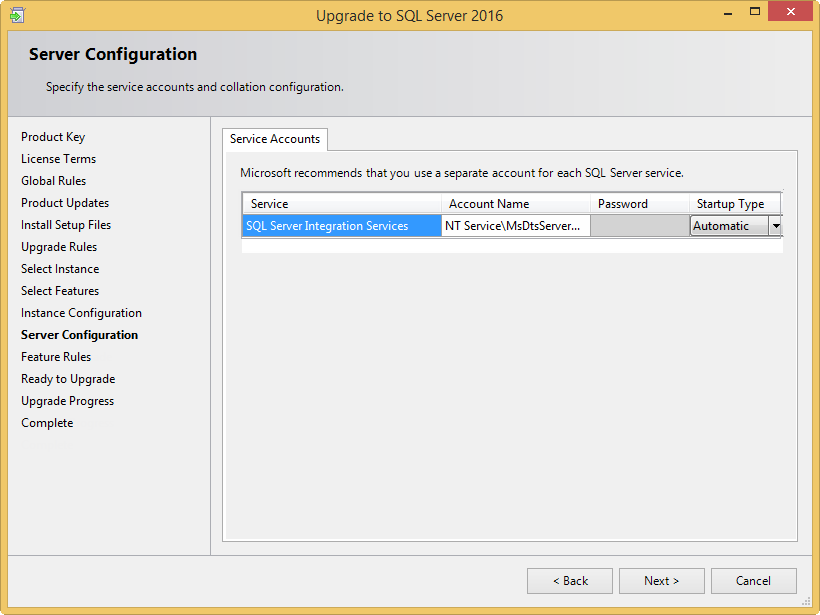Minimize the Upgrade to SQL Server window
This screenshot has height=615, width=820.
tap(727, 12)
